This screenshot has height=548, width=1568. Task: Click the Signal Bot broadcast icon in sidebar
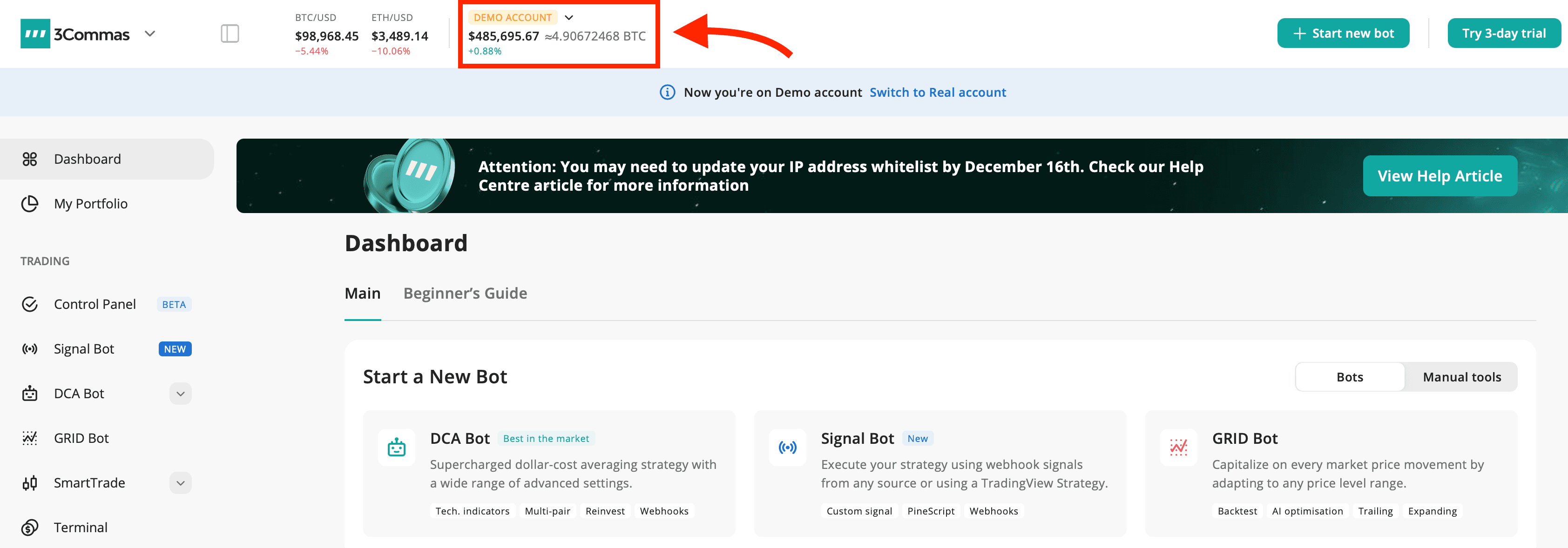coord(30,349)
